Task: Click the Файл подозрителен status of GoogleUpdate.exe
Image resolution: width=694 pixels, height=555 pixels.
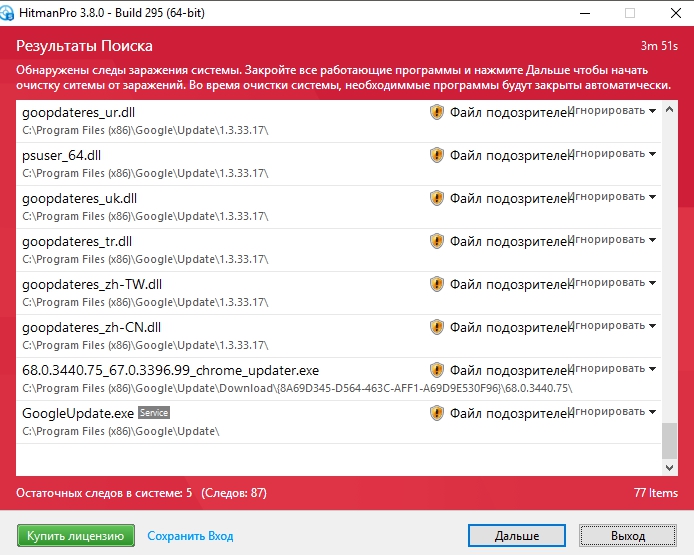Action: [511, 413]
